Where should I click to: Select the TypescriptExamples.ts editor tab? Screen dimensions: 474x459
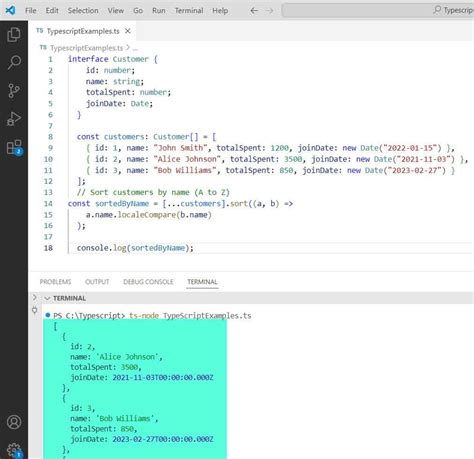83,31
